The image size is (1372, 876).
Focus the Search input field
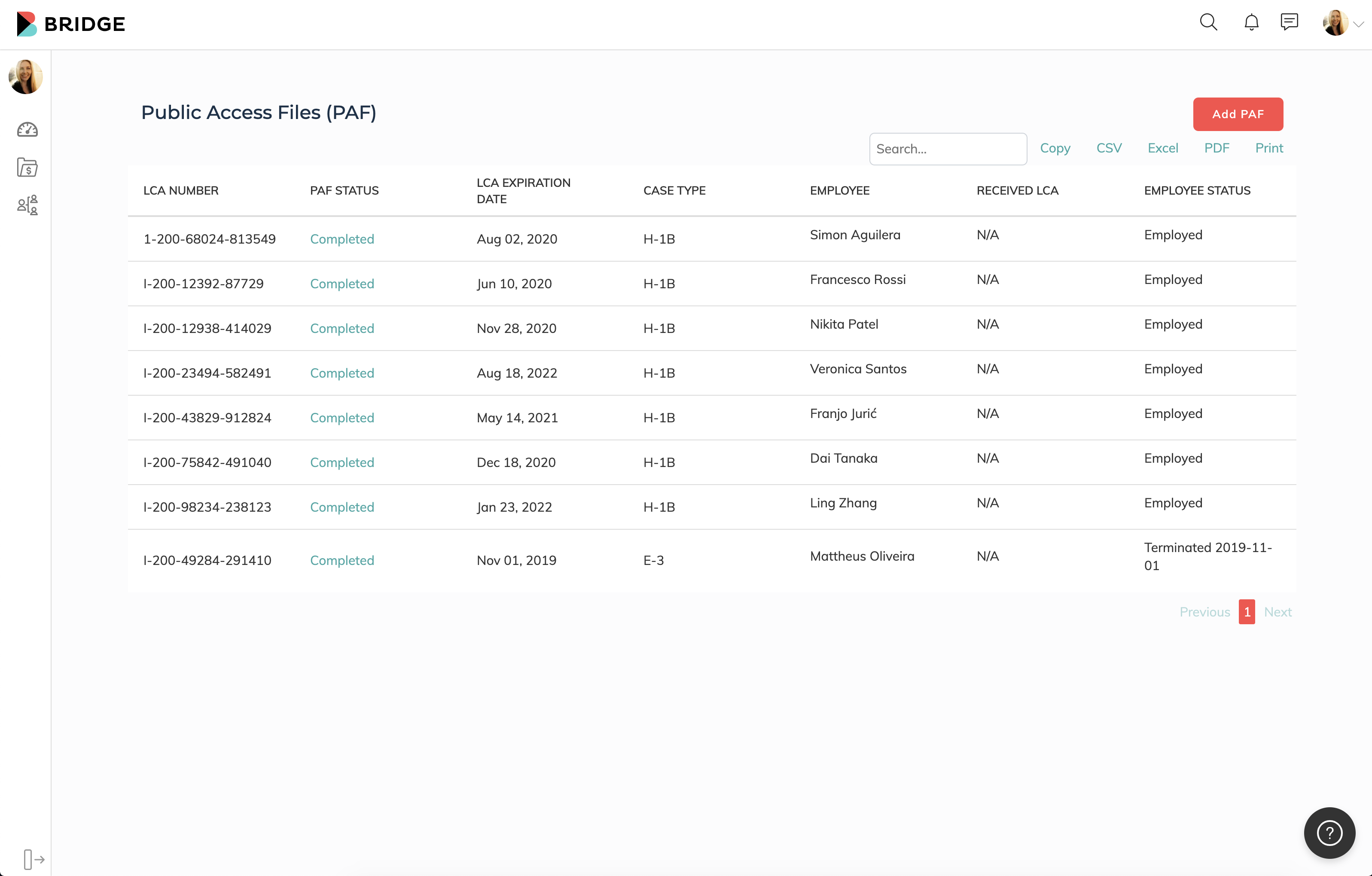click(x=948, y=150)
